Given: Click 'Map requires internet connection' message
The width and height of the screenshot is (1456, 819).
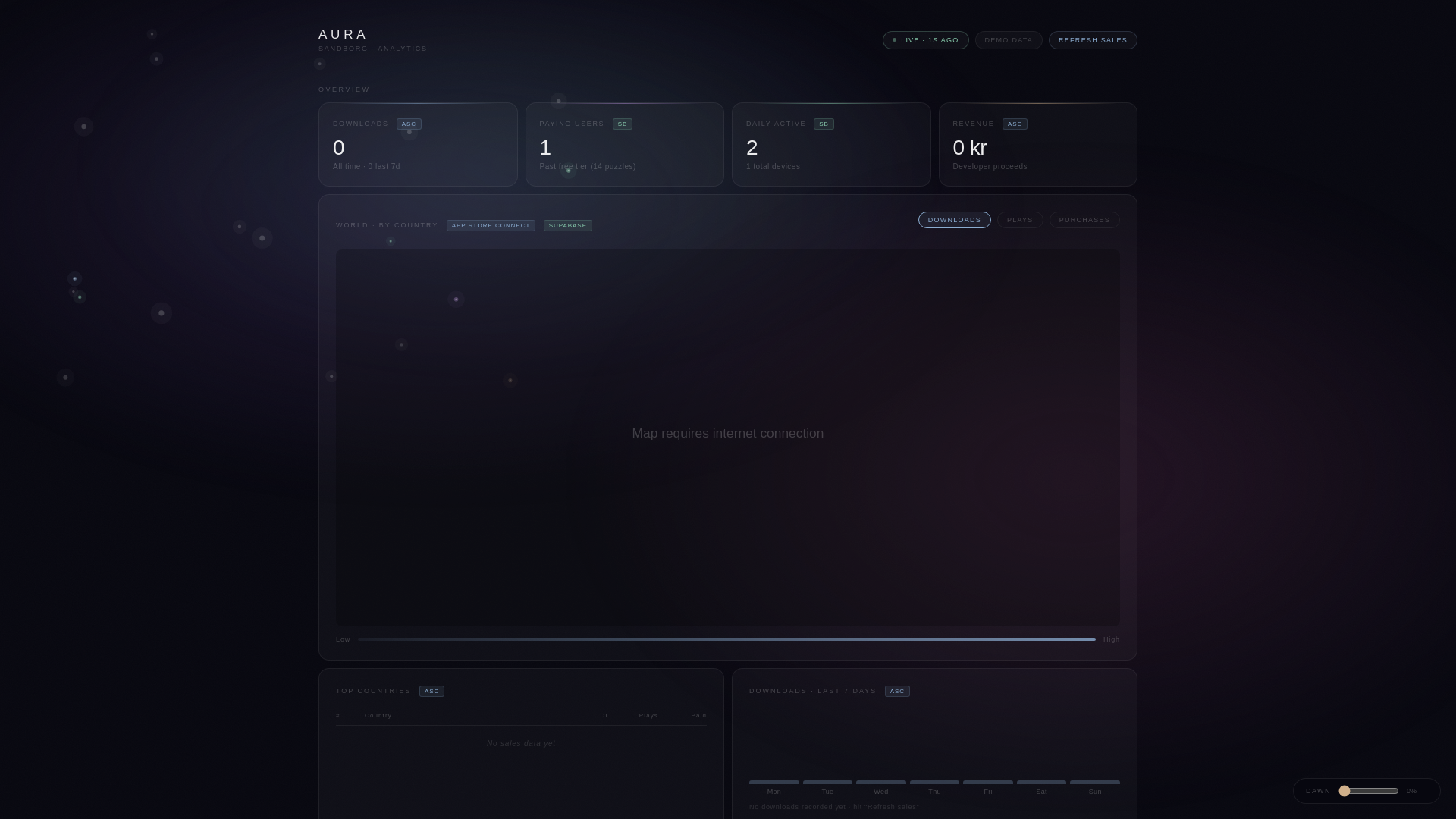Looking at the screenshot, I should pos(728,434).
